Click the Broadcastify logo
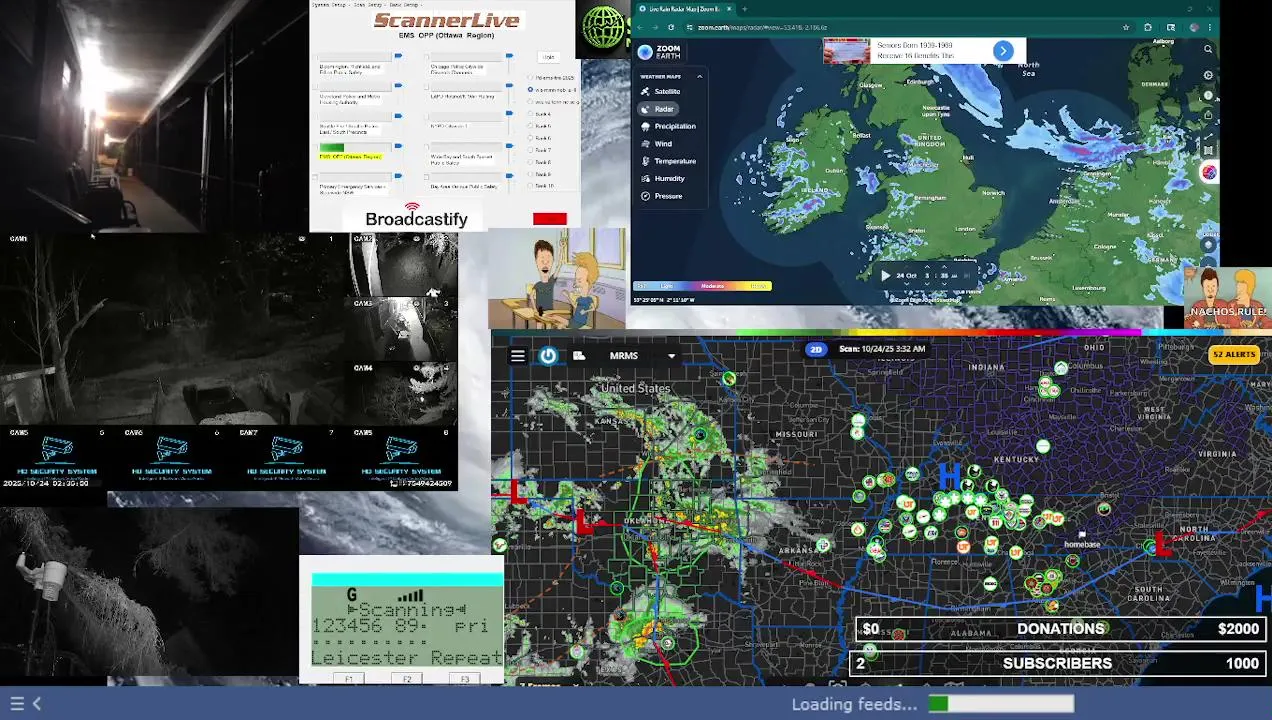This screenshot has height=720, width=1272. click(416, 216)
